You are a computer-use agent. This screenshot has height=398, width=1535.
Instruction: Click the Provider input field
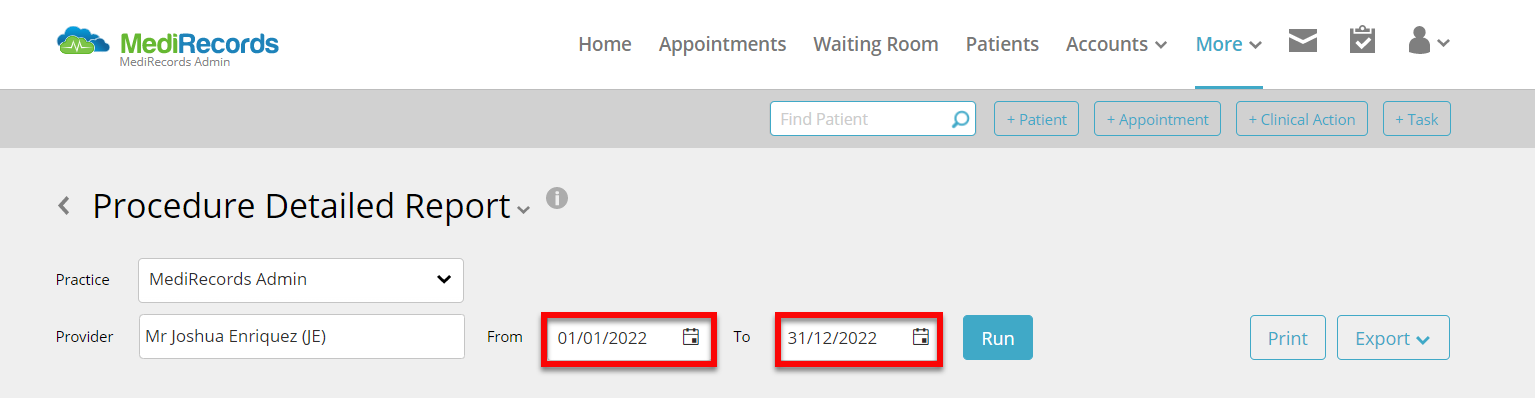click(x=301, y=336)
